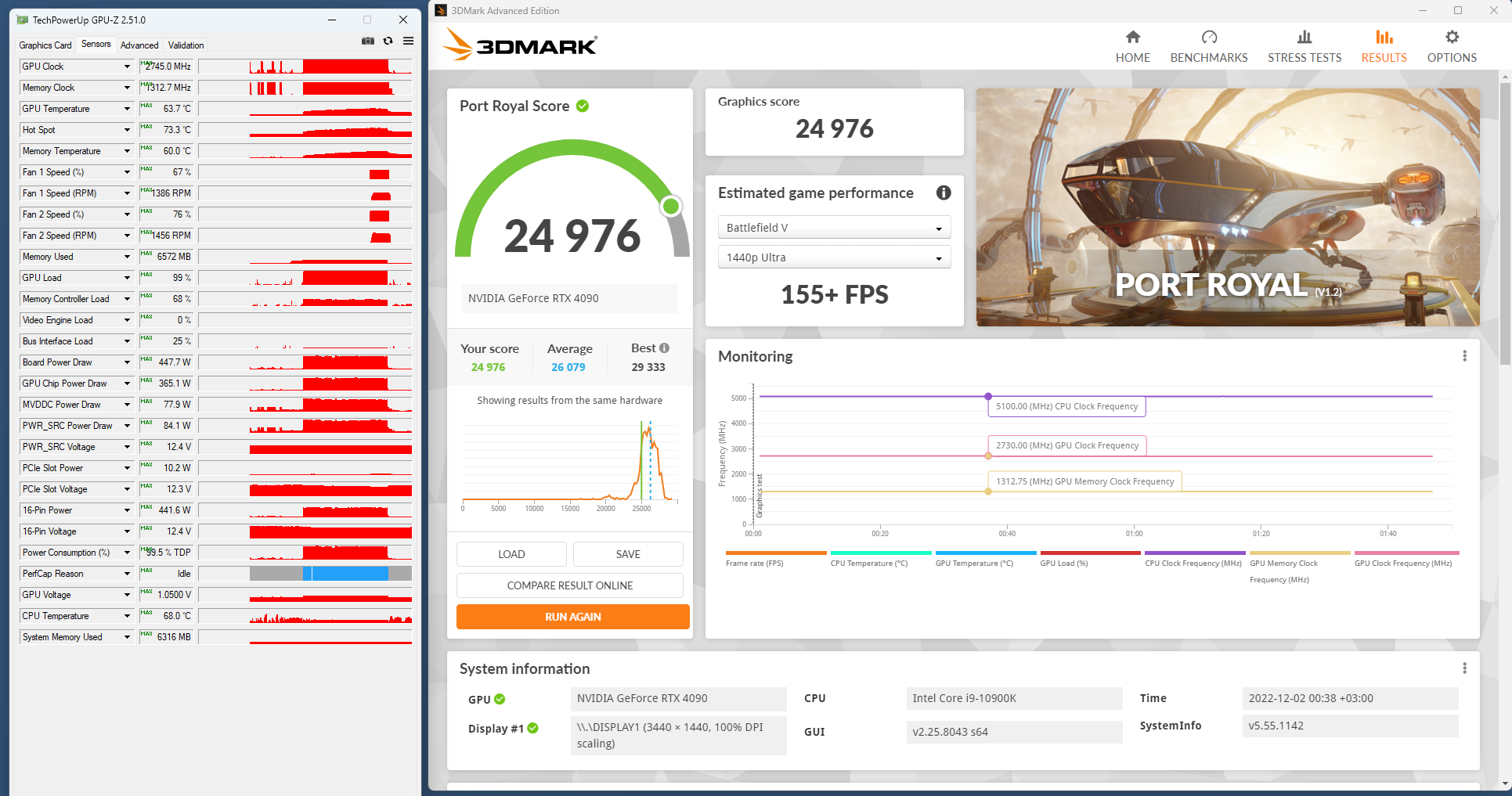
Task: Click the 155+ FPS estimate
Action: (835, 294)
